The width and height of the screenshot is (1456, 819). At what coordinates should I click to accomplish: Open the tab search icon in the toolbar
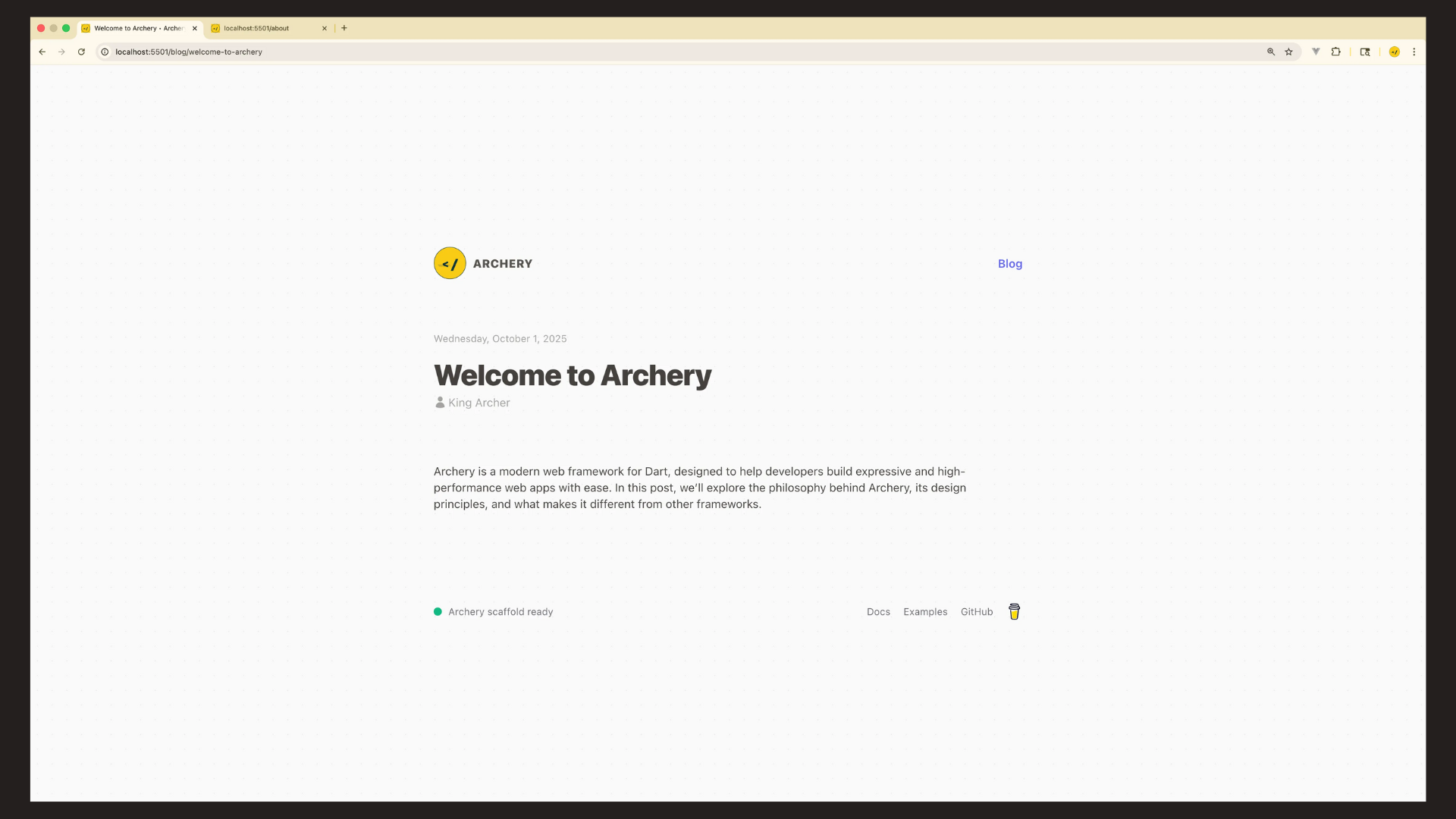[x=1365, y=52]
